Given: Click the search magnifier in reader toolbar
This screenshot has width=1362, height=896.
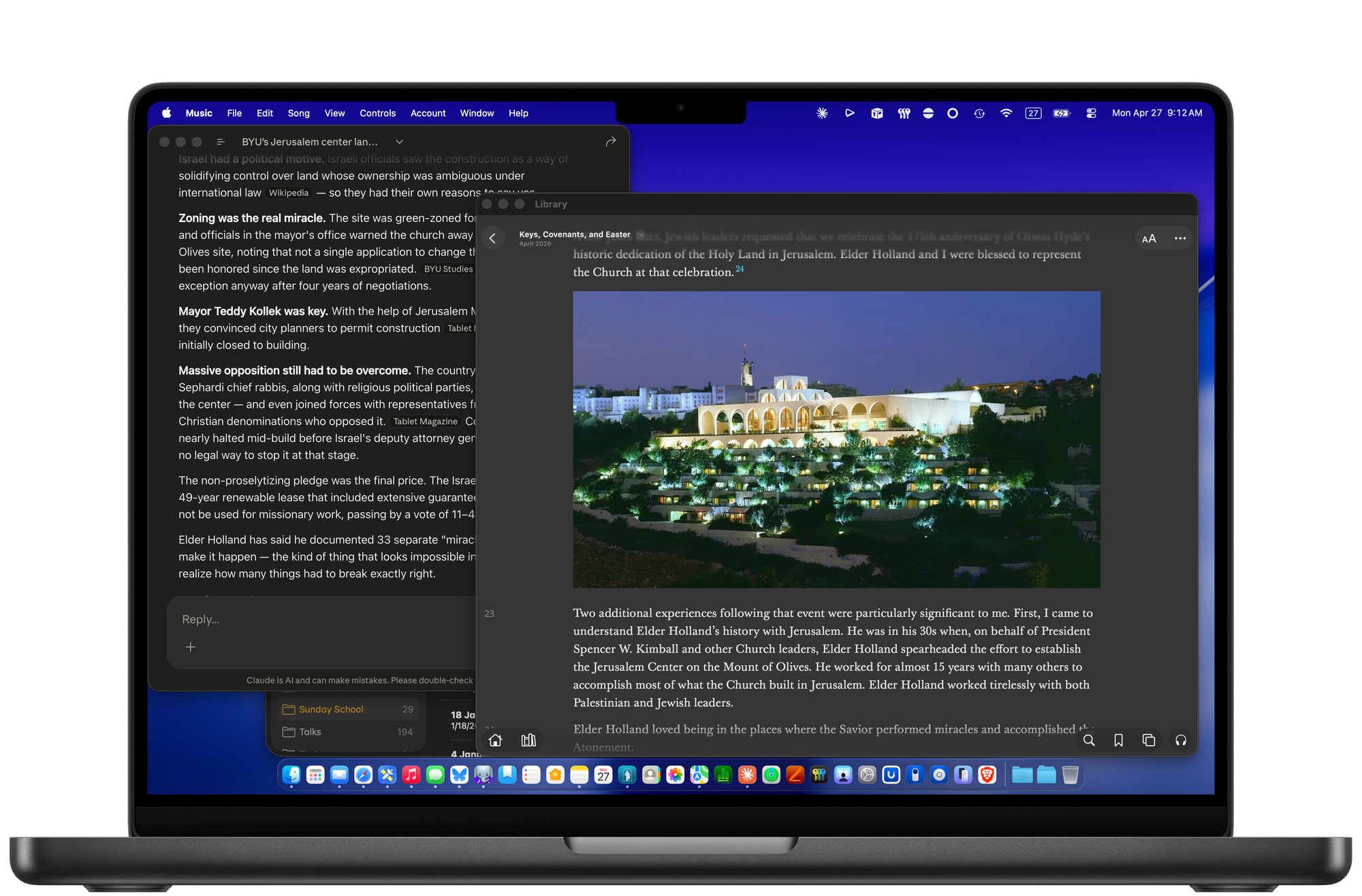Looking at the screenshot, I should [x=1089, y=740].
